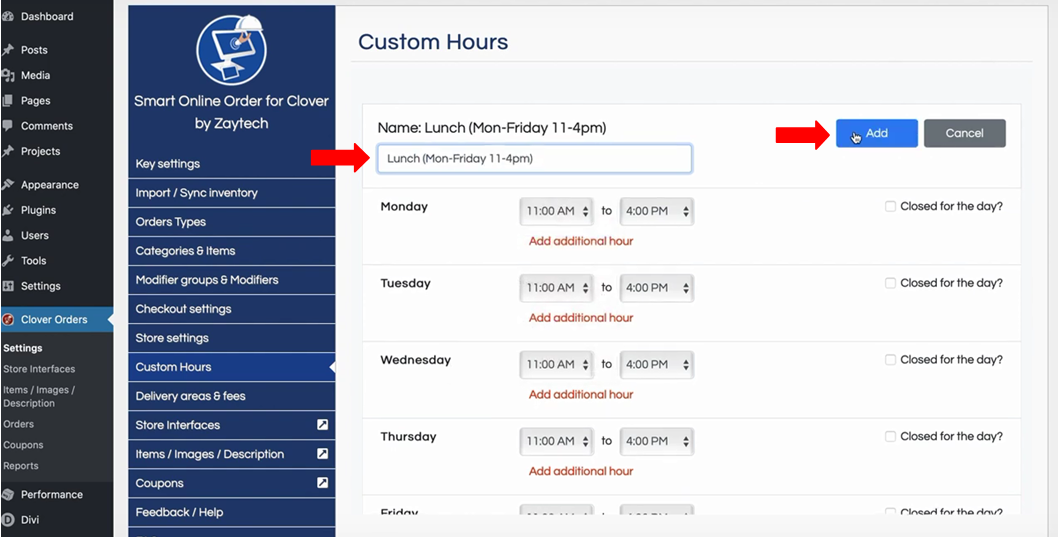The image size is (1058, 537).
Task: Open Feedback / Help menu item
Action: pyautogui.click(x=231, y=512)
